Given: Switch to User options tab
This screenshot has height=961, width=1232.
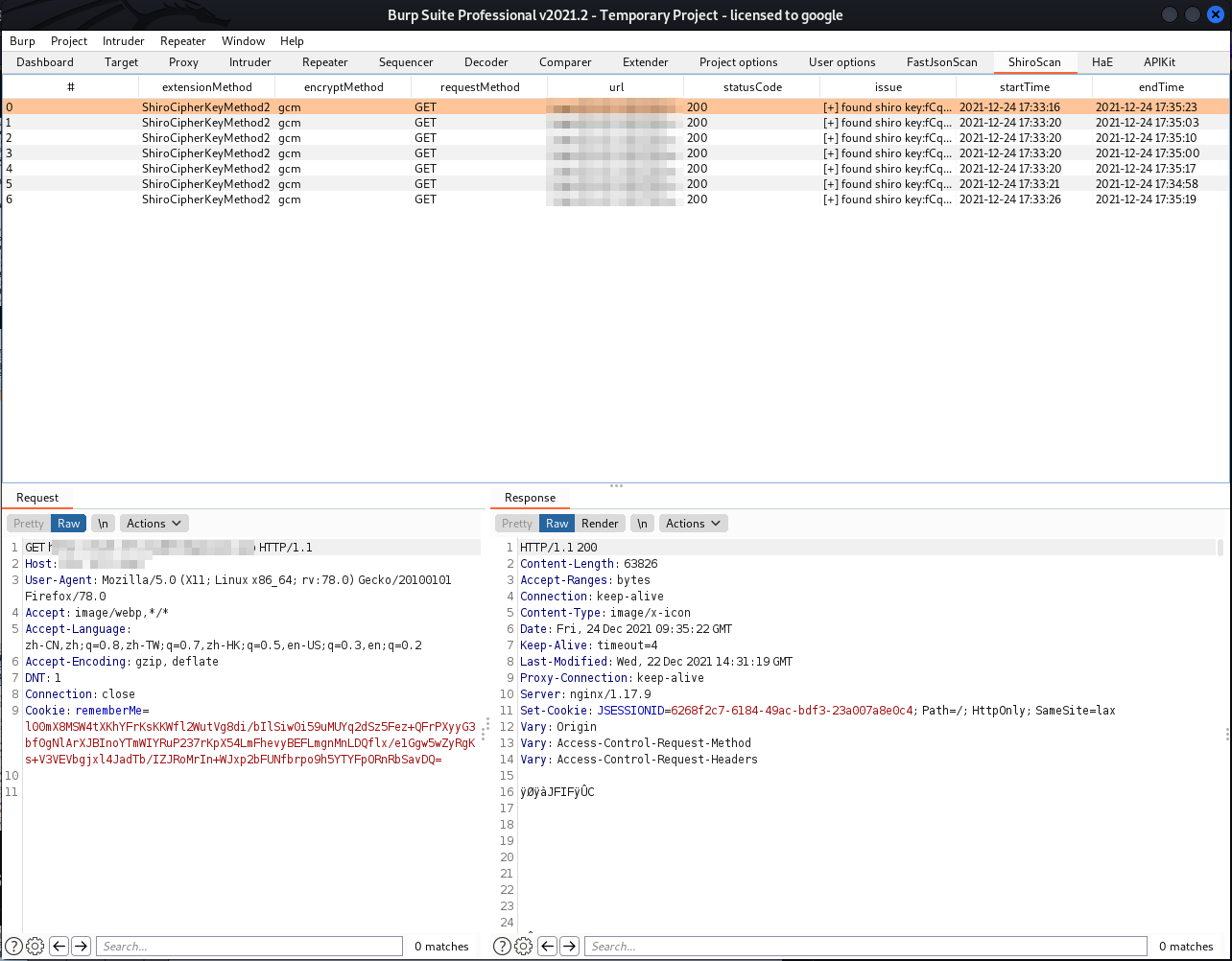Looking at the screenshot, I should 842,62.
